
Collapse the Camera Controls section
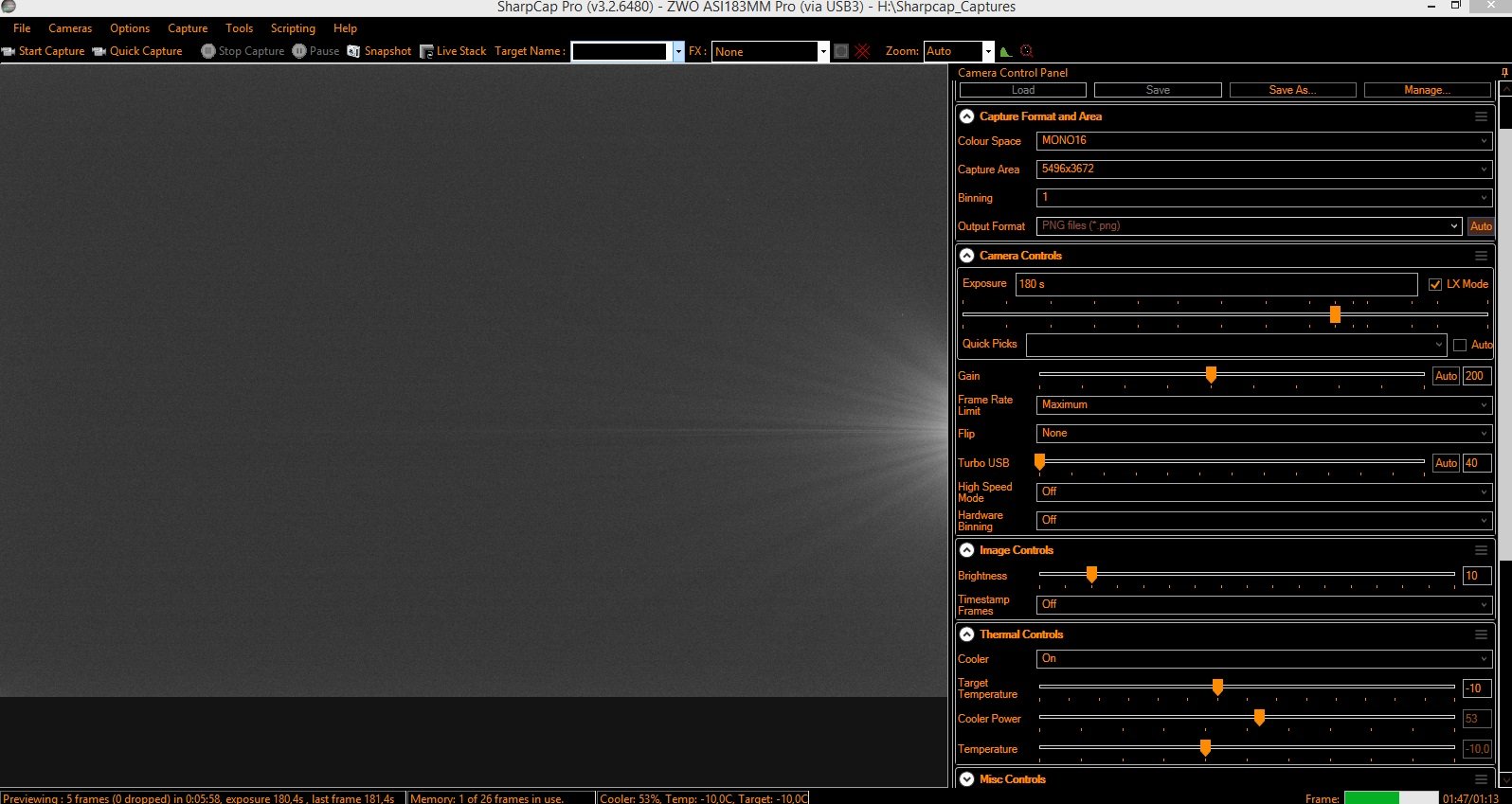[x=966, y=256]
